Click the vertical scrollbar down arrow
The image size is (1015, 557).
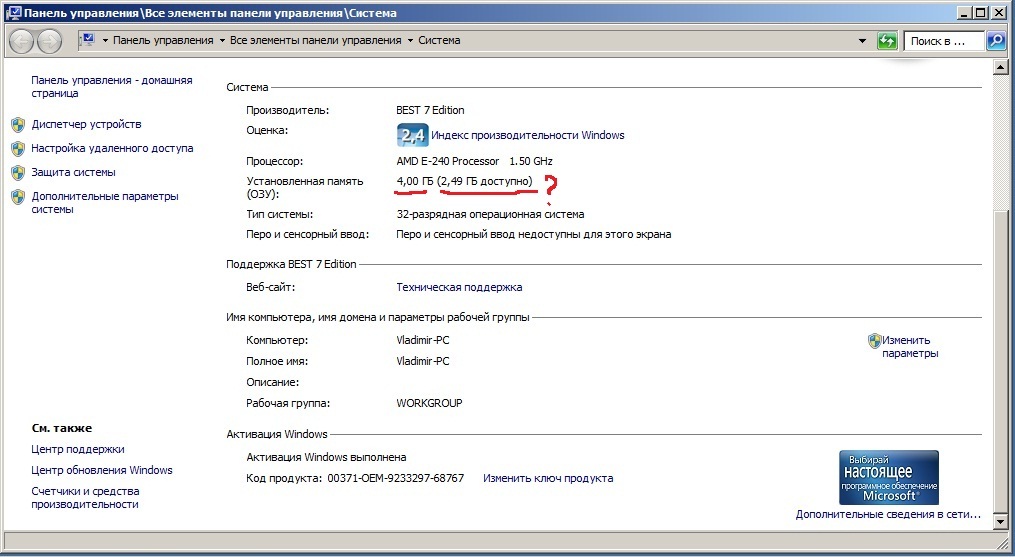point(999,520)
